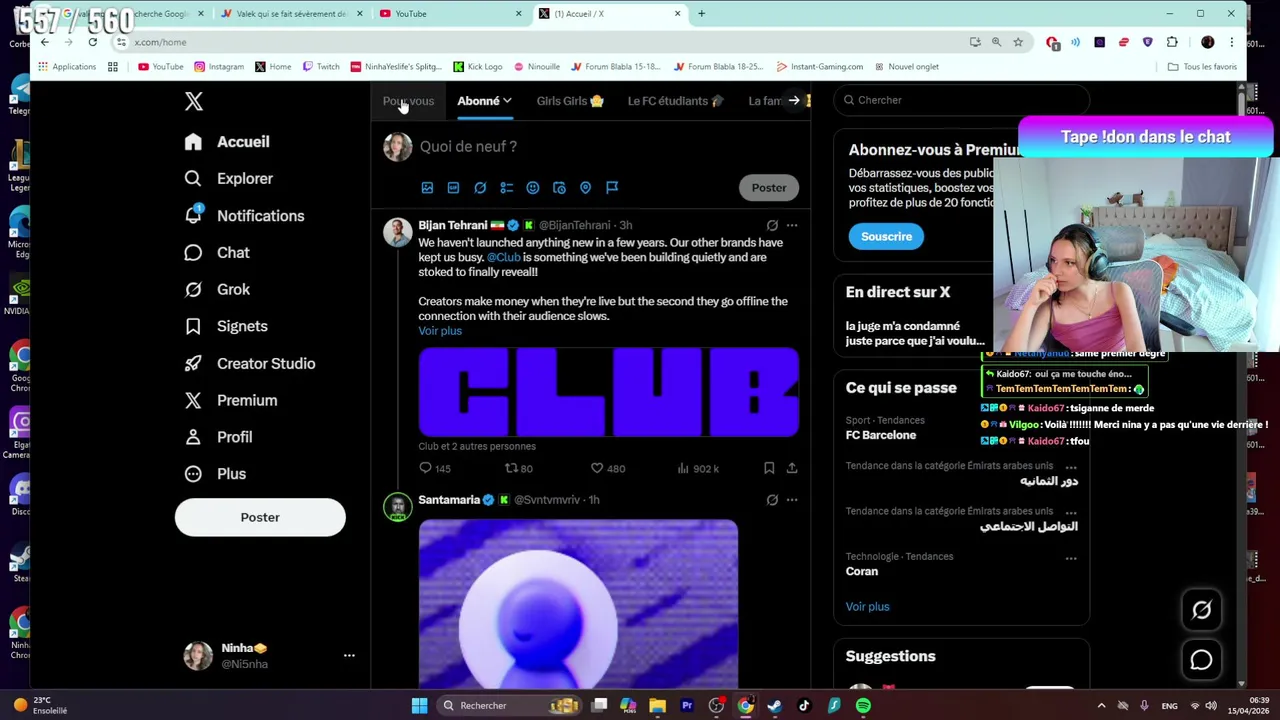Screen dimensions: 1280x720
Task: Open Instant-Gaming.com bookmark
Action: (x=819, y=67)
